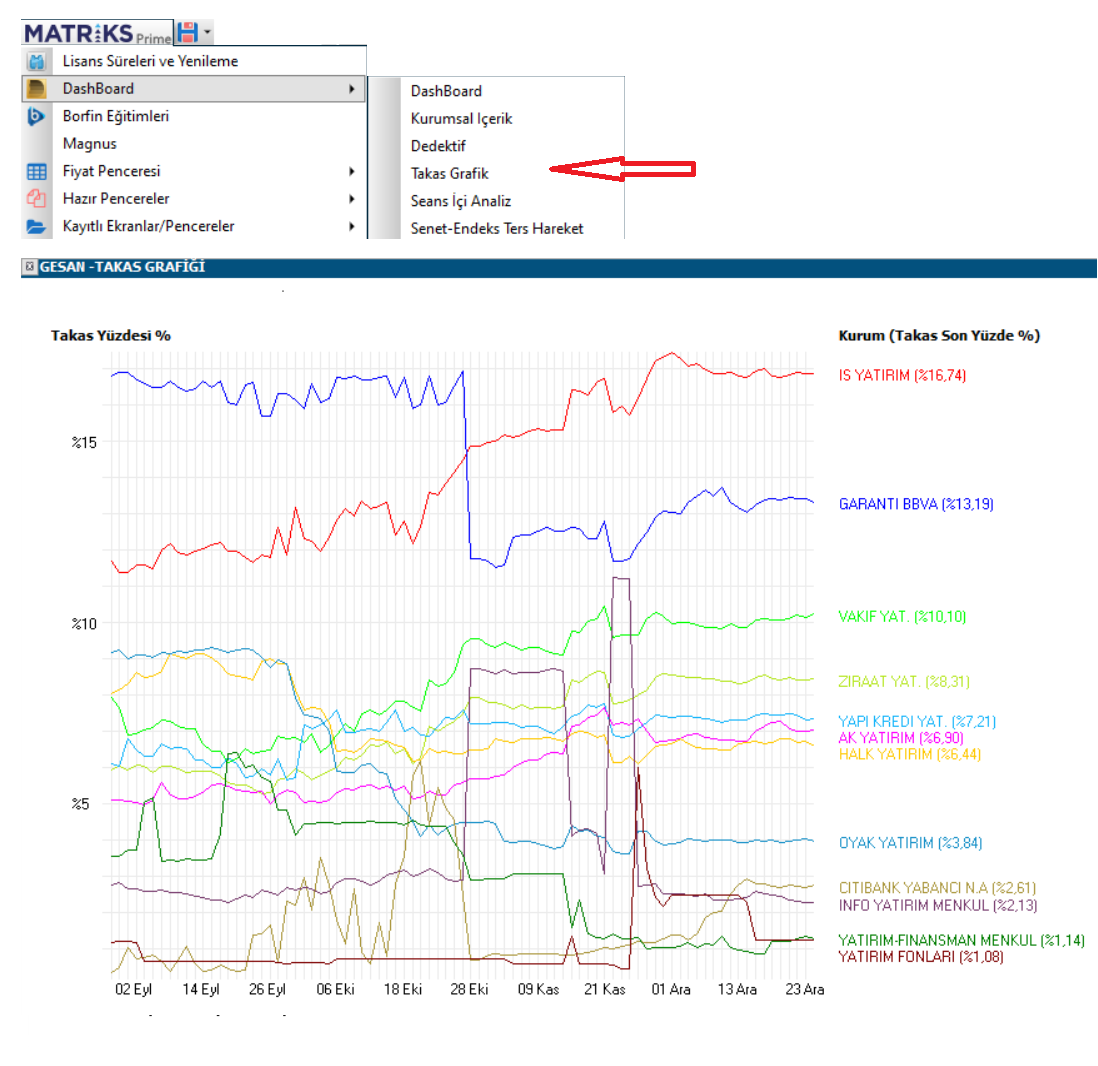Image resolution: width=1098 pixels, height=1066 pixels.
Task: Click the YAPI KREDI YAT. (%7,21) legend entry
Action: point(917,721)
